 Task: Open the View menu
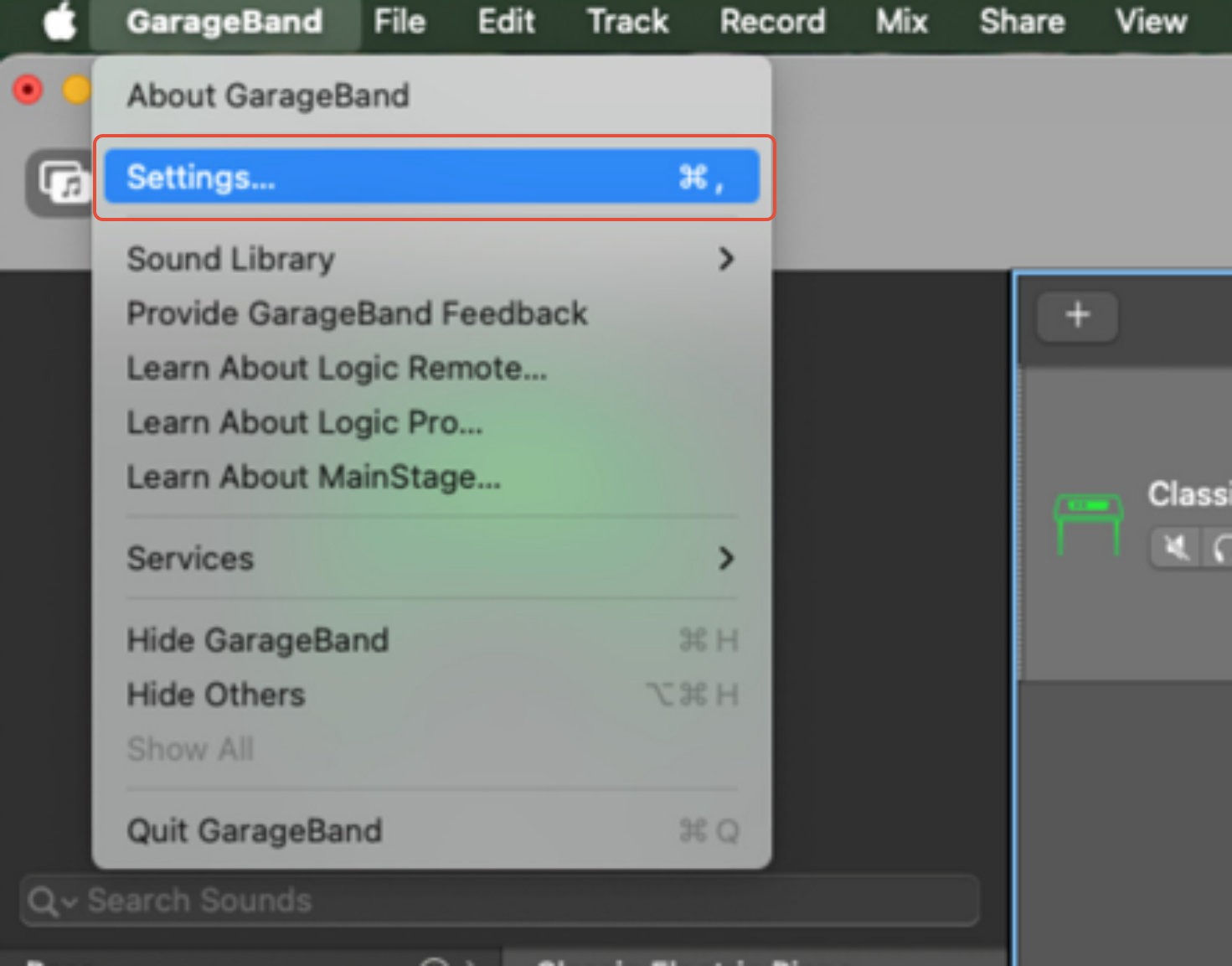pos(1151,22)
